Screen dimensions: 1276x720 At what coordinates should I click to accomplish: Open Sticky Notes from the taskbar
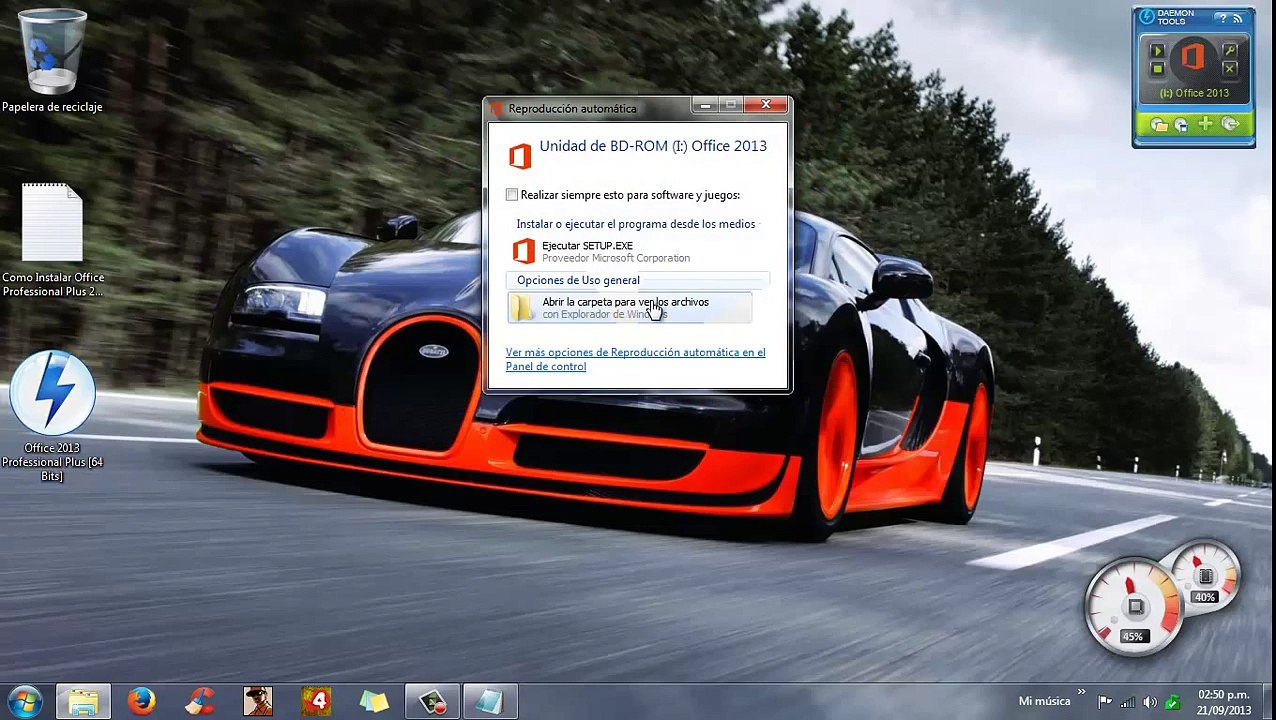(x=374, y=701)
